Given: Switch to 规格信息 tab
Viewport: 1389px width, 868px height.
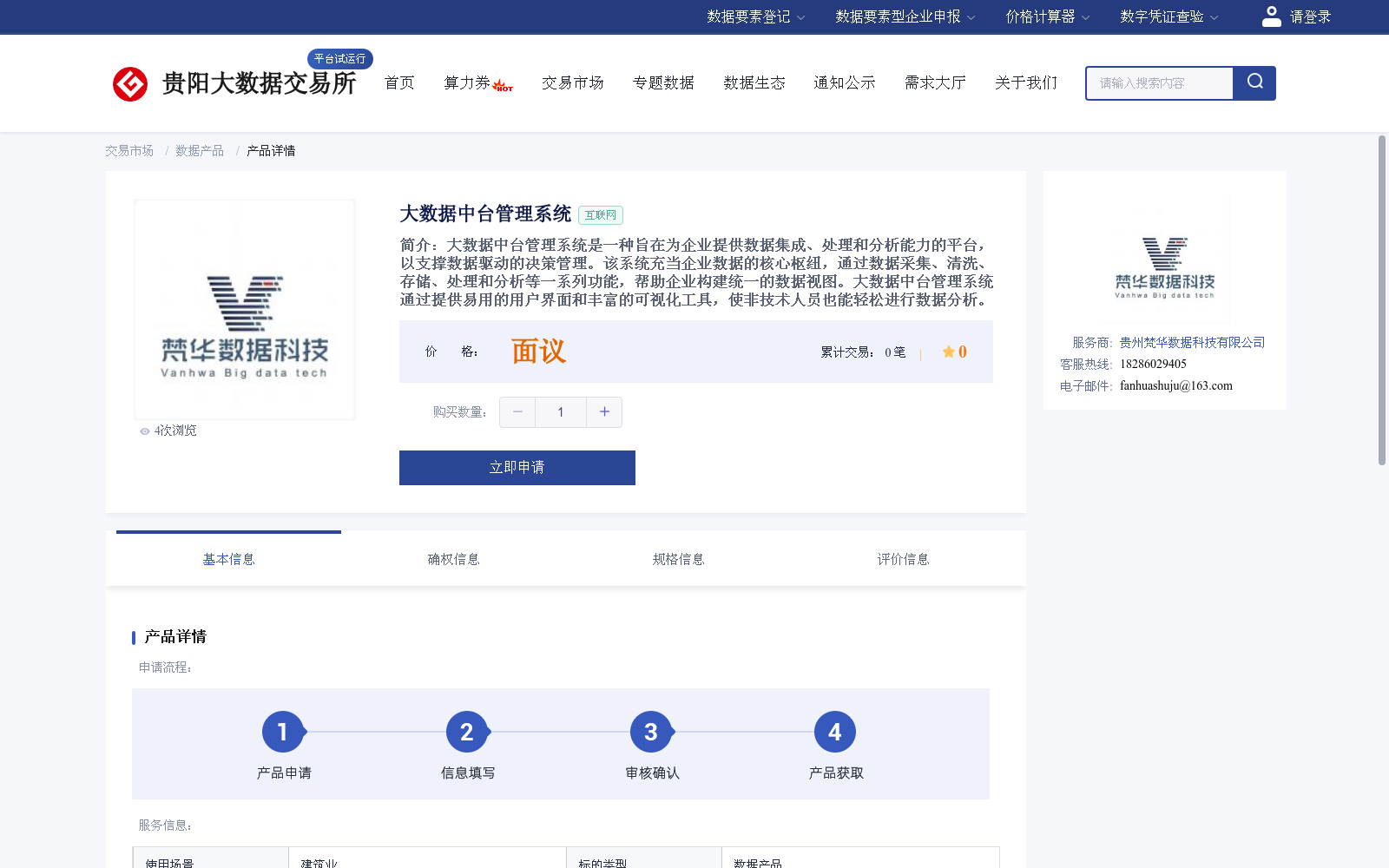Looking at the screenshot, I should (x=678, y=559).
